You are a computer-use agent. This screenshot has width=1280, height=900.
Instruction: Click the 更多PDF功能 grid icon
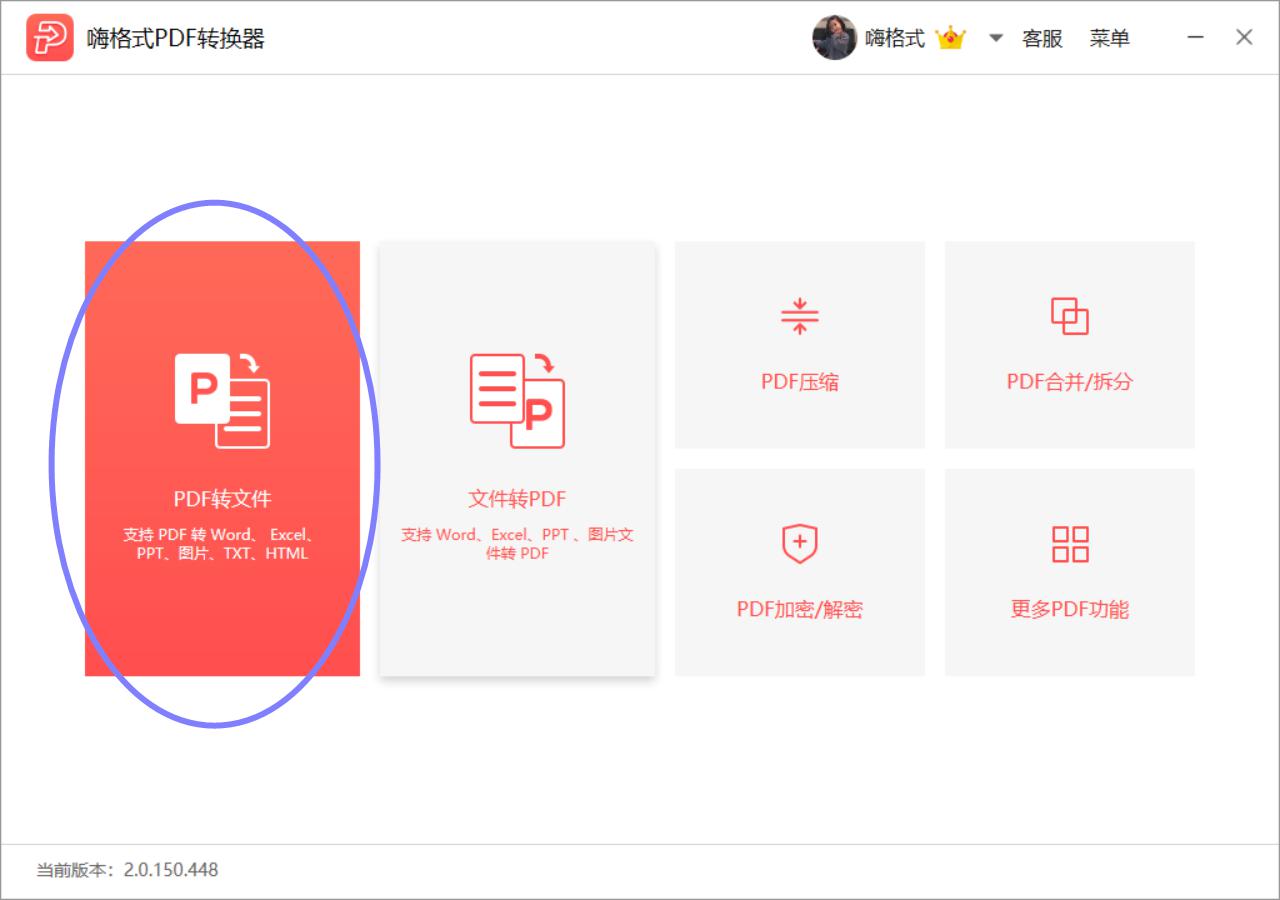click(1070, 544)
